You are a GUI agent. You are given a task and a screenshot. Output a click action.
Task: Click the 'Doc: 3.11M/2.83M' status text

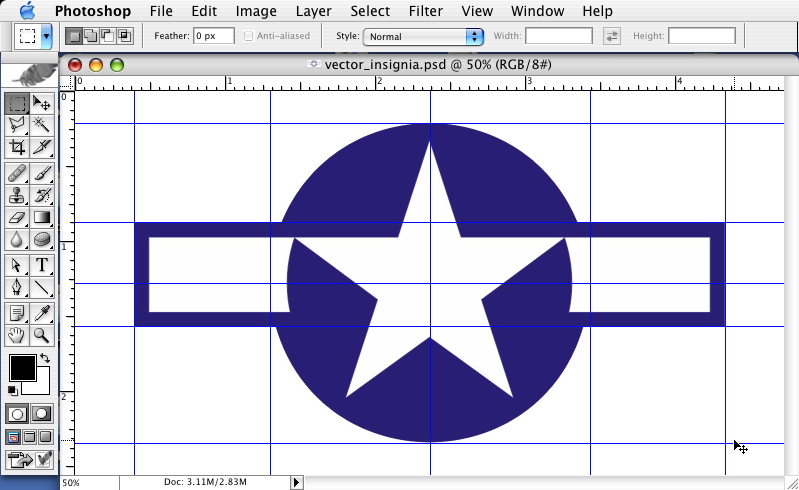205,481
